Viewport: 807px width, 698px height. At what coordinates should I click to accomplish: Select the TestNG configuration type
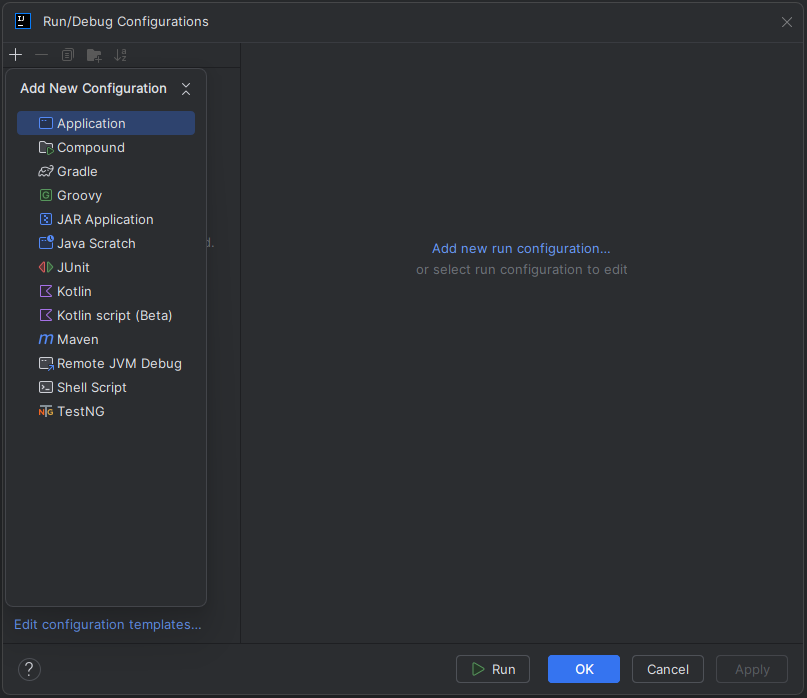coord(80,411)
